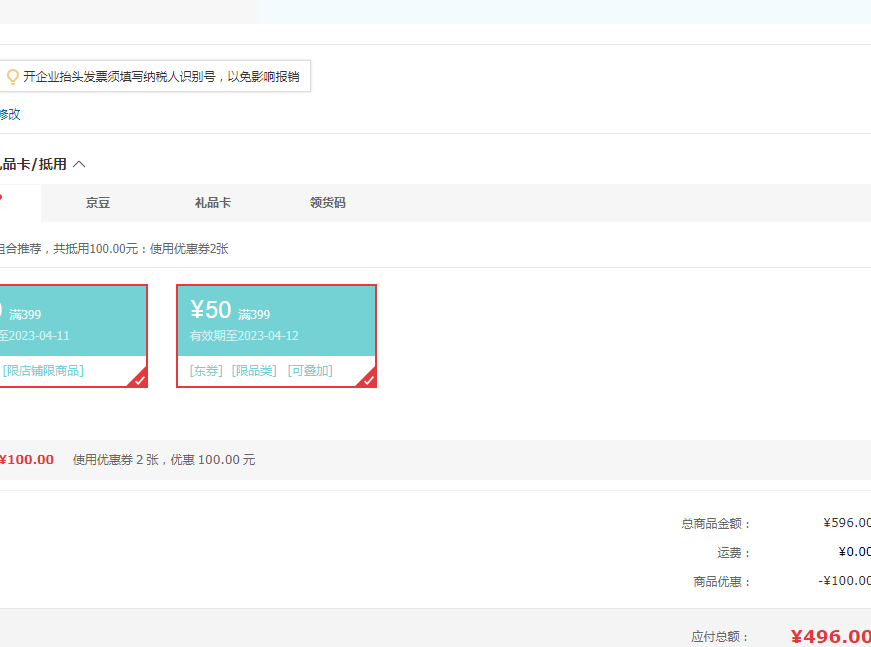Viewport: 871px width, 647px height.
Task: Click the ¥0.00 shipping fee value
Action: 855,551
